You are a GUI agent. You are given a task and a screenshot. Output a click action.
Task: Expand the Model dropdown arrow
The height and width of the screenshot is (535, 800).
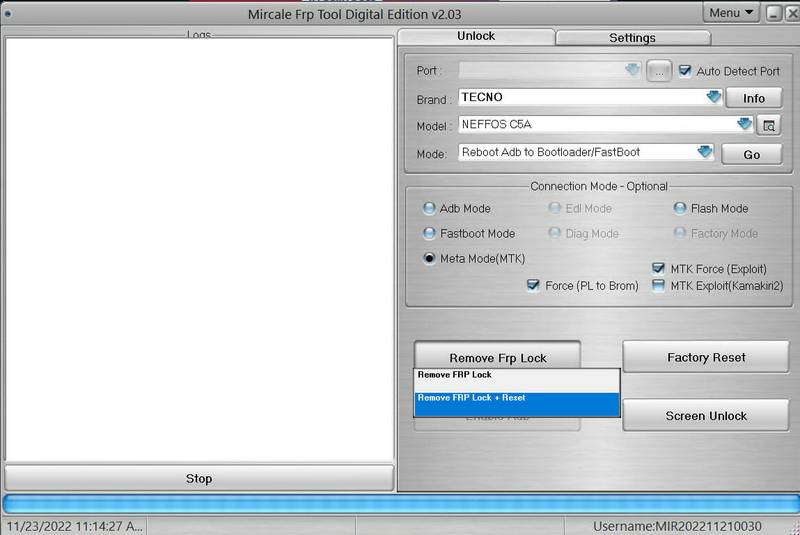point(744,124)
